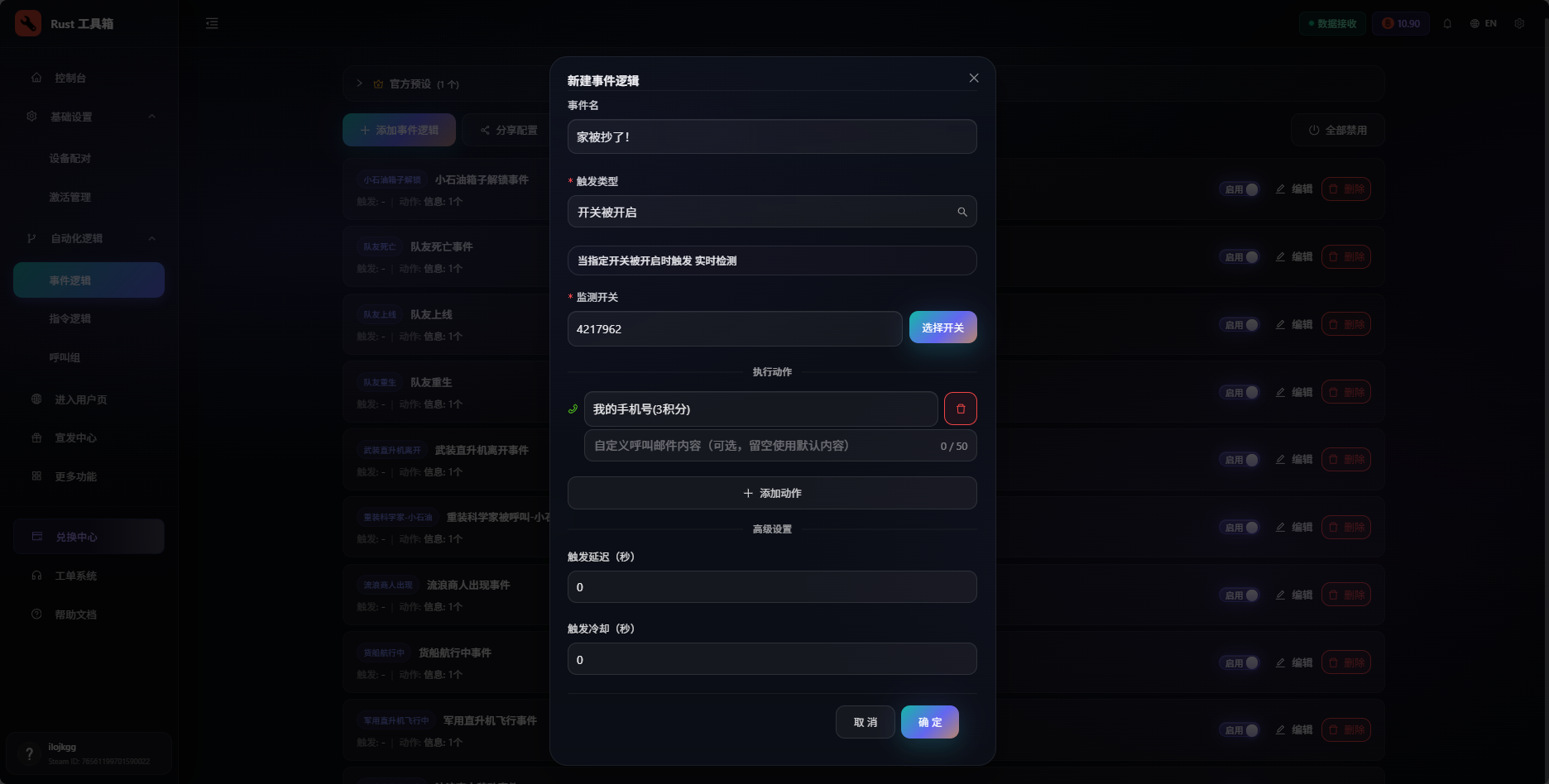Viewport: 1549px width, 784px height.
Task: Click the search icon in 触发类型 field
Action: [962, 212]
